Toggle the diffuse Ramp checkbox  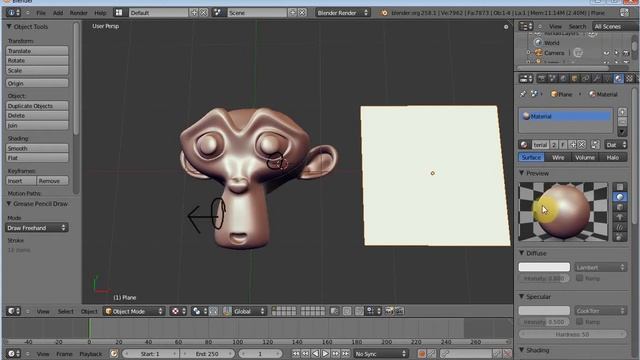point(579,278)
